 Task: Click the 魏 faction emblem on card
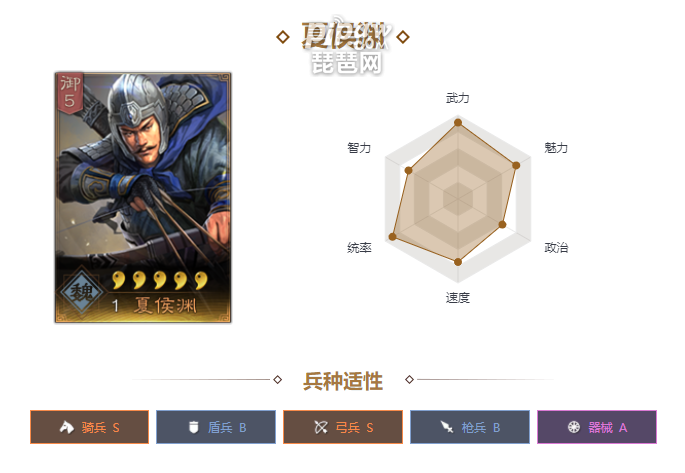pos(82,292)
